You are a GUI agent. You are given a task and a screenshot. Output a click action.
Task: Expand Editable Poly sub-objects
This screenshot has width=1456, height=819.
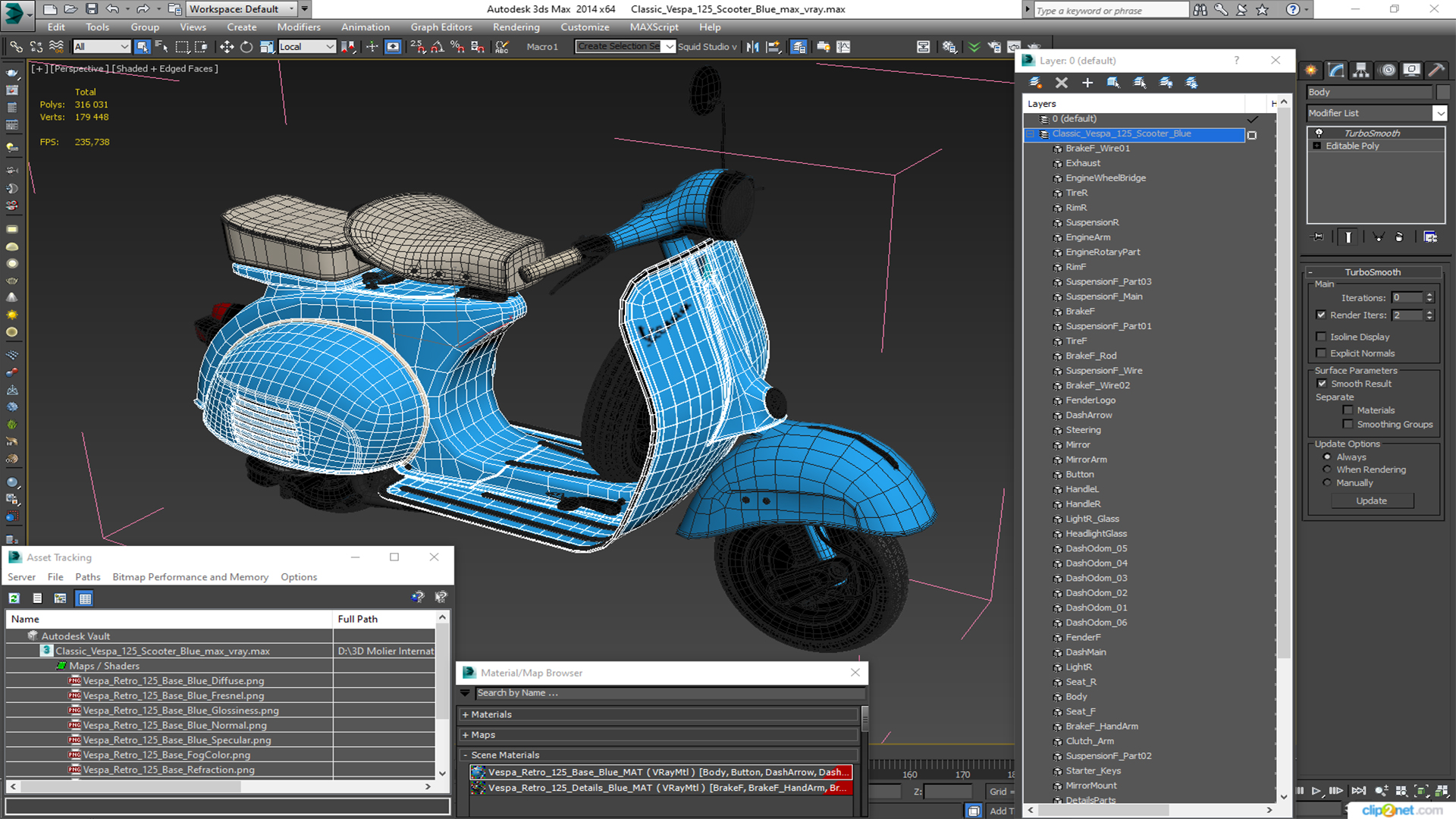click(1317, 146)
